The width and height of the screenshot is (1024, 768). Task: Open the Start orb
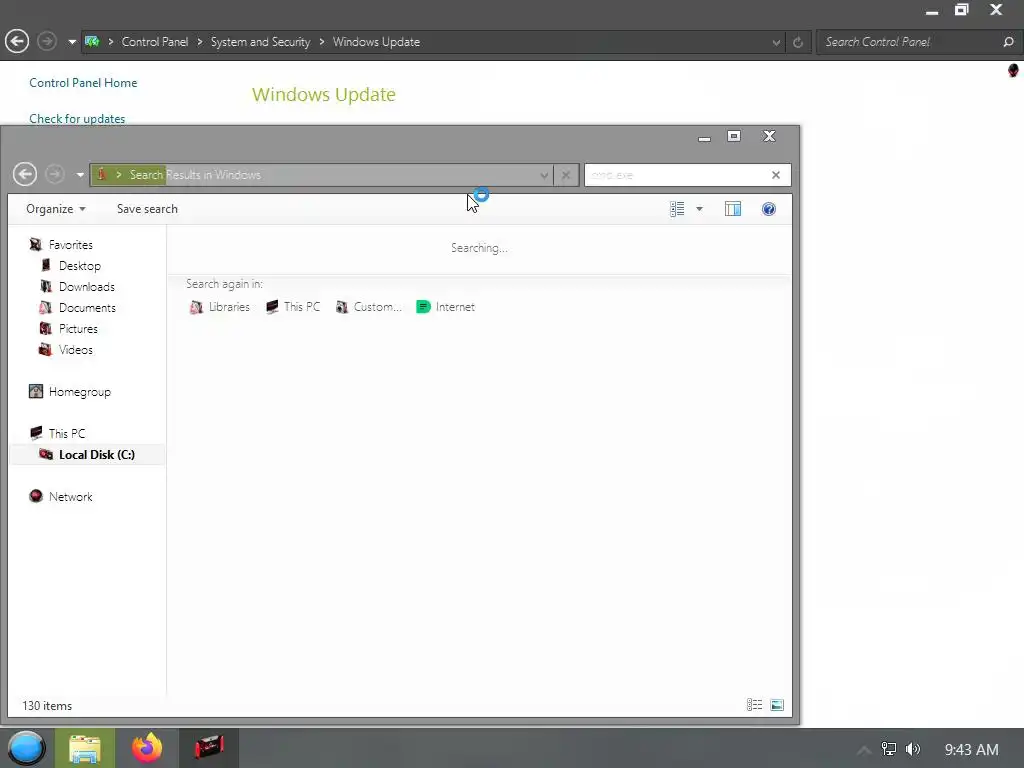point(26,748)
